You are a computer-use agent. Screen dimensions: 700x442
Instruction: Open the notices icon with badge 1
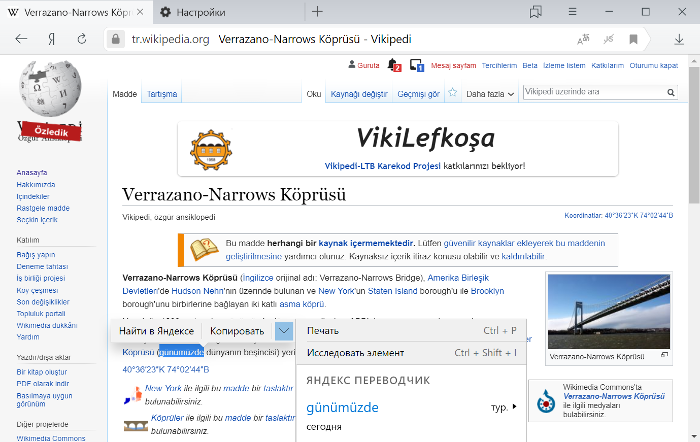416,65
